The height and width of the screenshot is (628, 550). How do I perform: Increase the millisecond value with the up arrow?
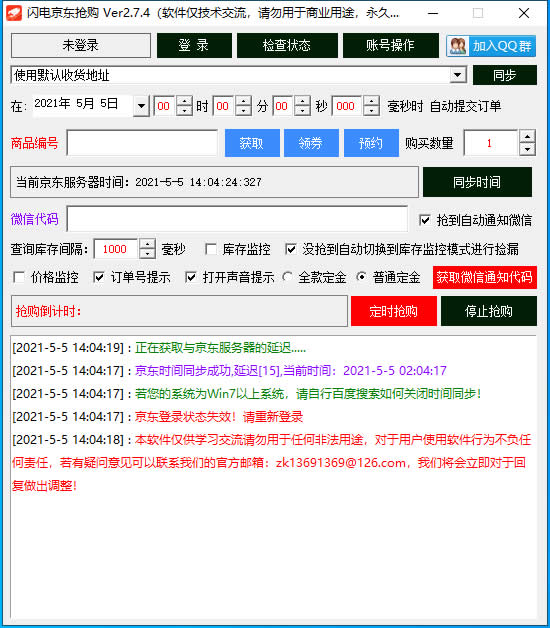coord(372,101)
